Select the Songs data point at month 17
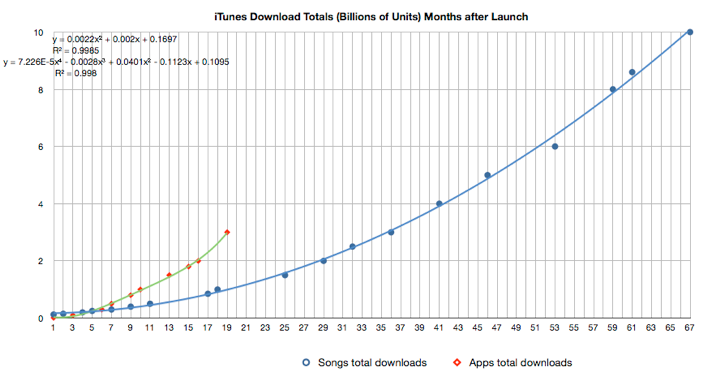This screenshot has height=377, width=708. tap(208, 294)
